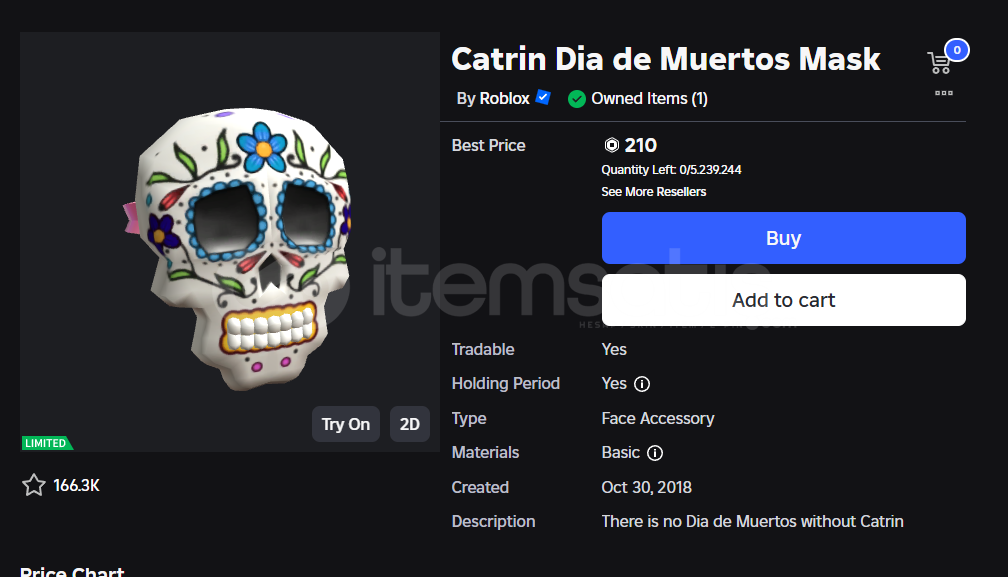Add the mask to cart
Viewport: 1008px width, 577px height.
pos(783,300)
